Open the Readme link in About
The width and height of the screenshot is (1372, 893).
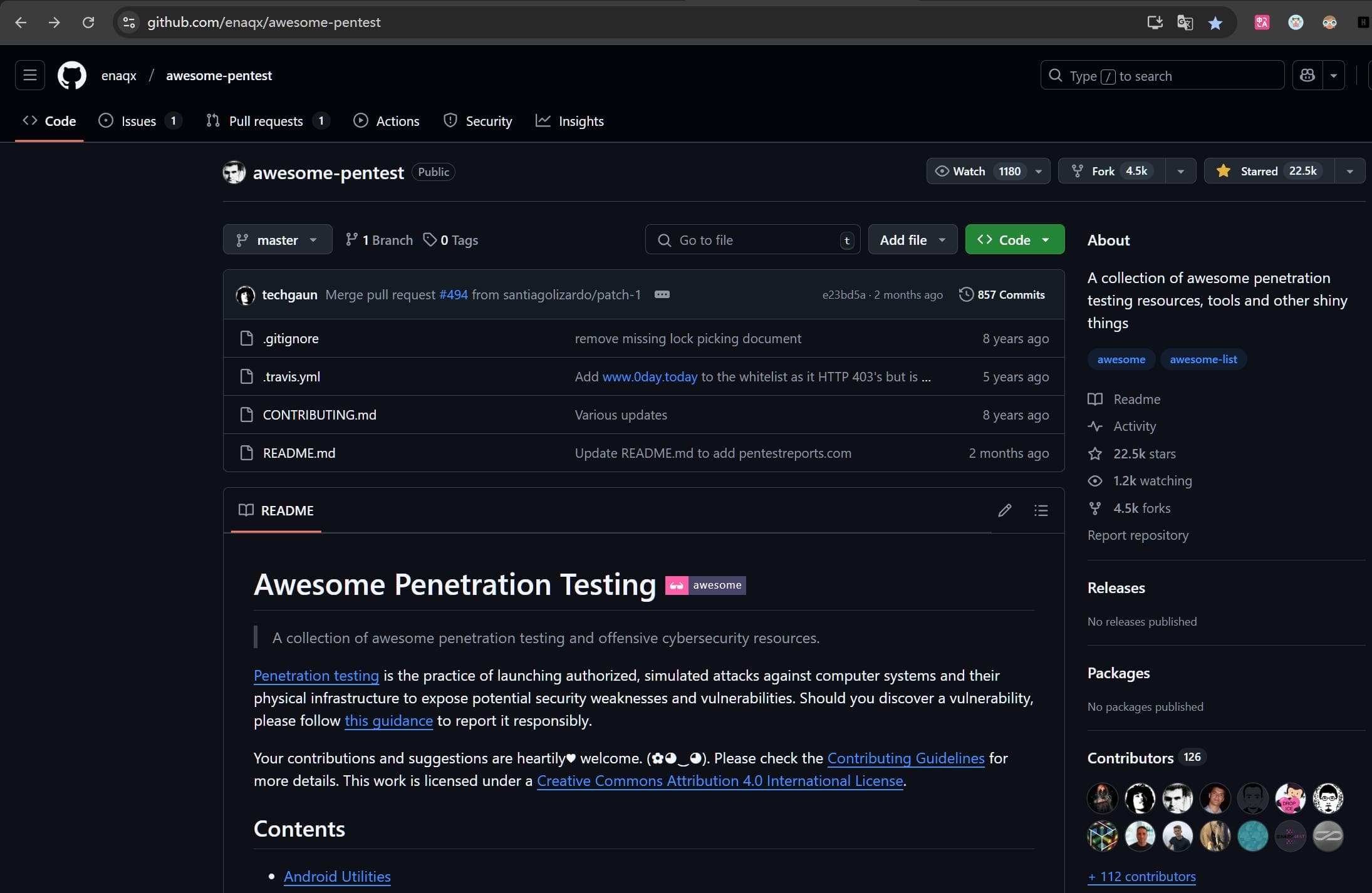1124,400
